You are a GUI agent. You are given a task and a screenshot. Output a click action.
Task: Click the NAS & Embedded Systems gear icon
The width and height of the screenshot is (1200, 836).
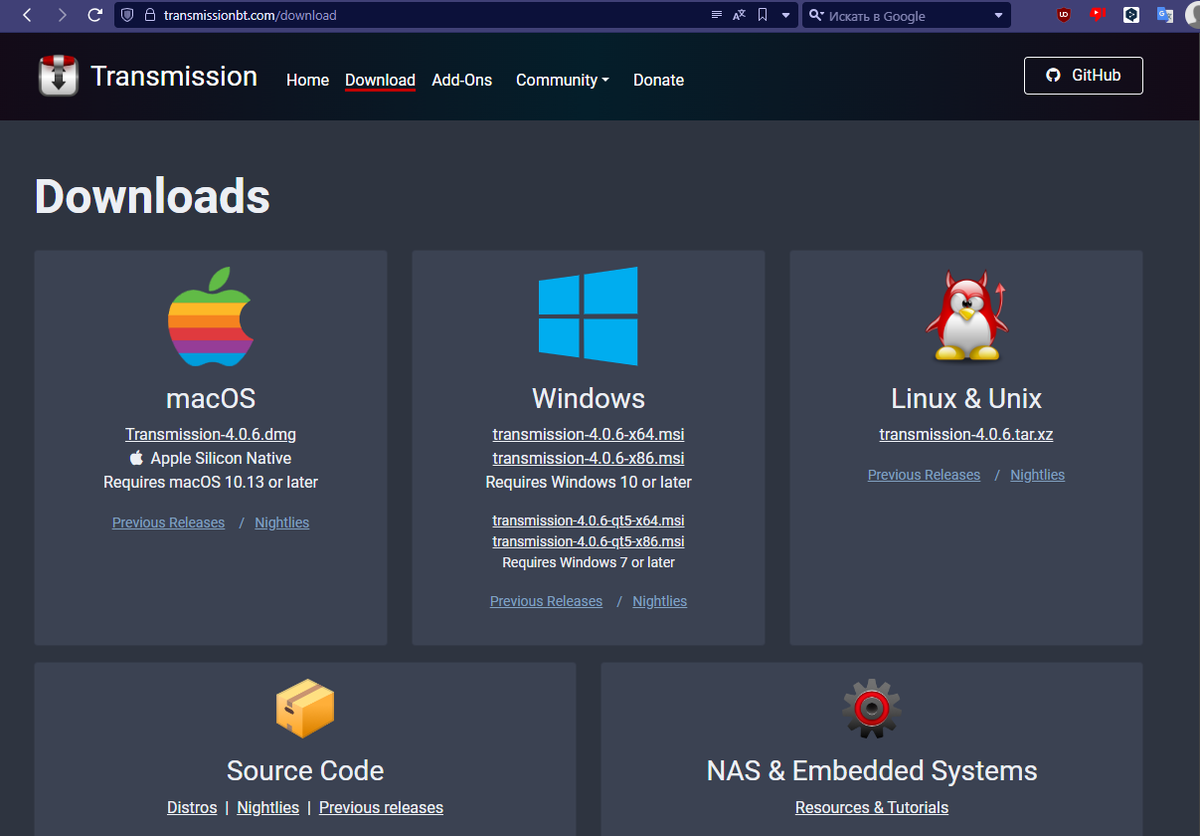point(871,708)
